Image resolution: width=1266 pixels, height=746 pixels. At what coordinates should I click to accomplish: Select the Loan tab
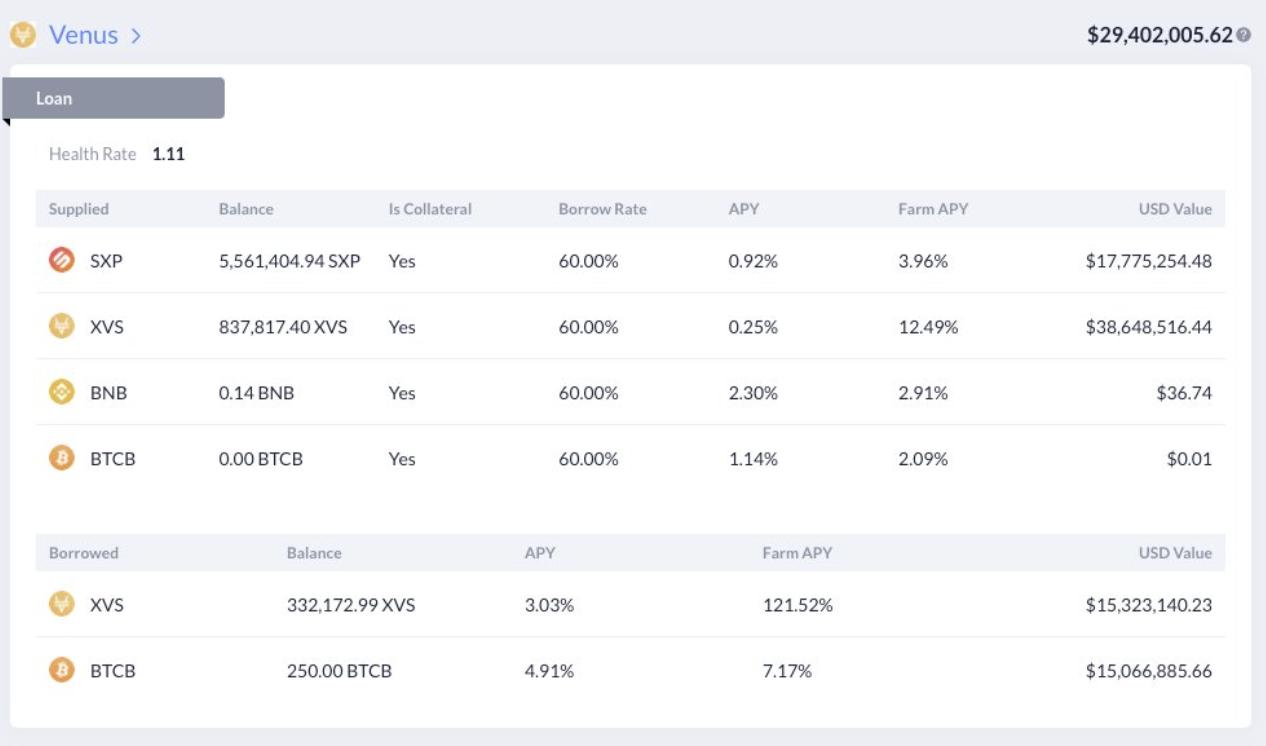tap(113, 99)
